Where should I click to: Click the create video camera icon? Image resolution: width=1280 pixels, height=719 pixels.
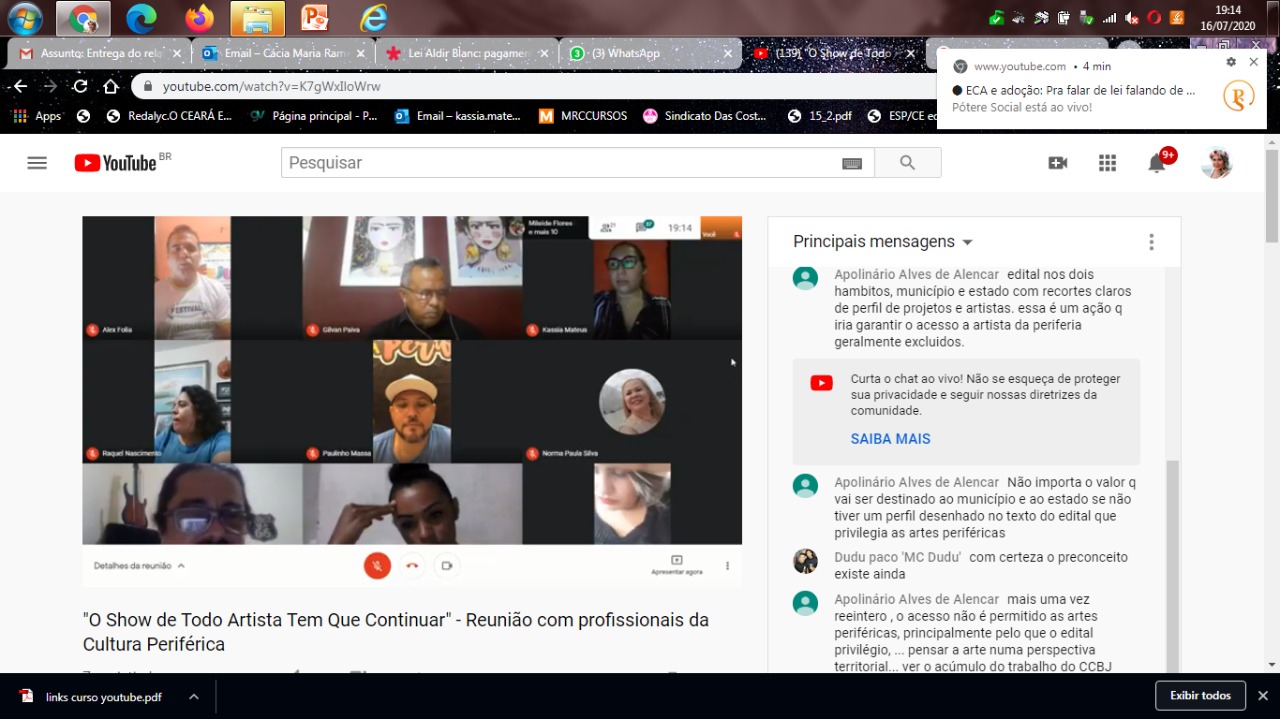click(x=1057, y=163)
